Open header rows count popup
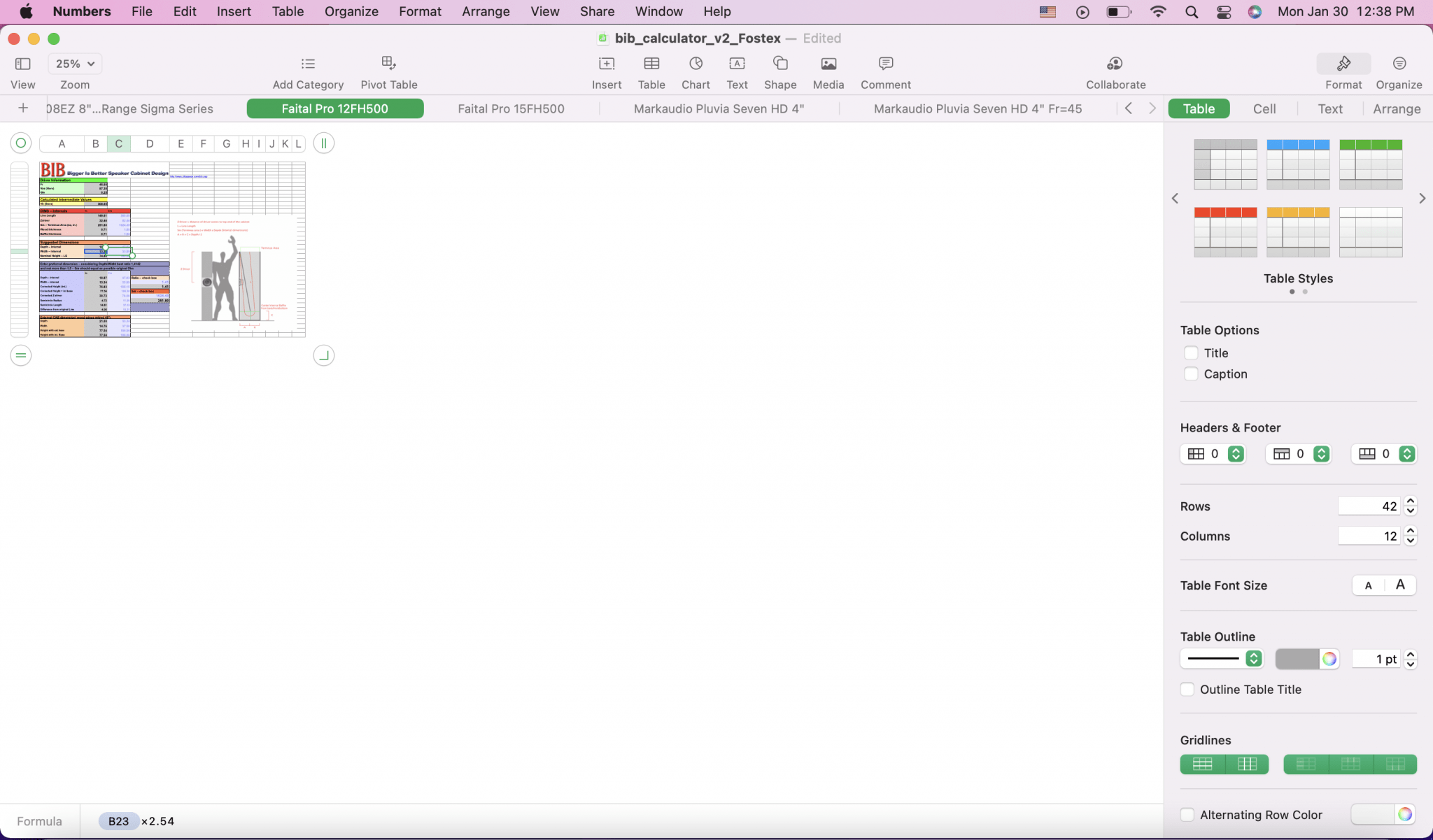This screenshot has width=1433, height=840. point(1298,454)
